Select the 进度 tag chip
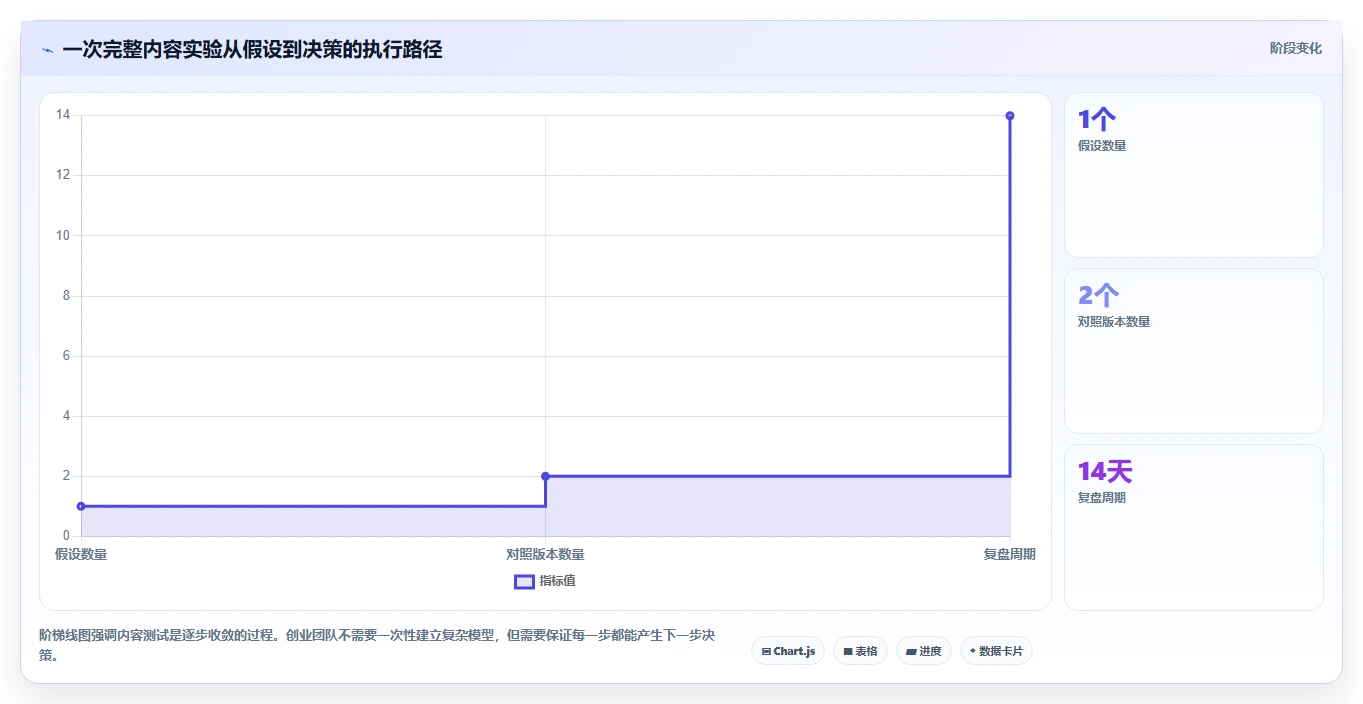This screenshot has height=704, width=1363. [x=924, y=651]
